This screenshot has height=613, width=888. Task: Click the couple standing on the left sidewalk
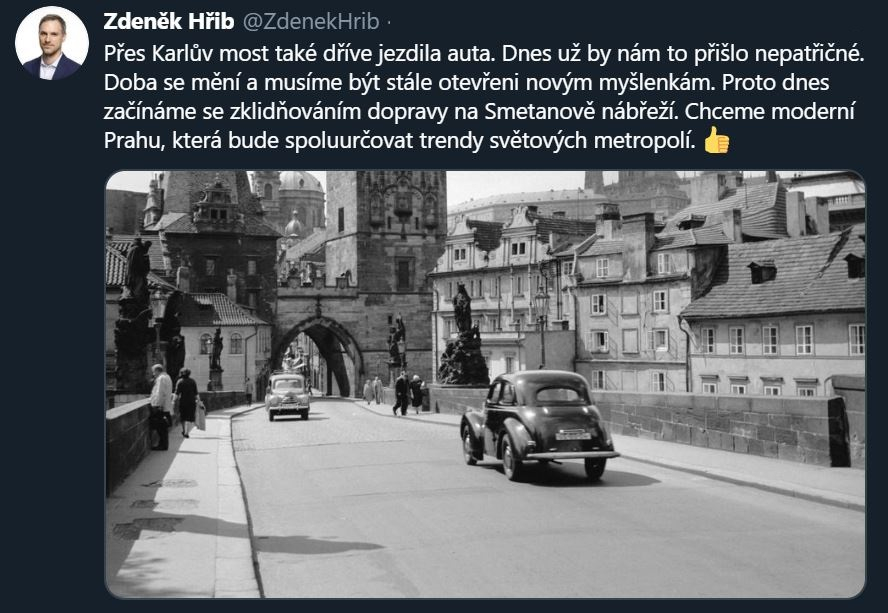click(x=173, y=405)
